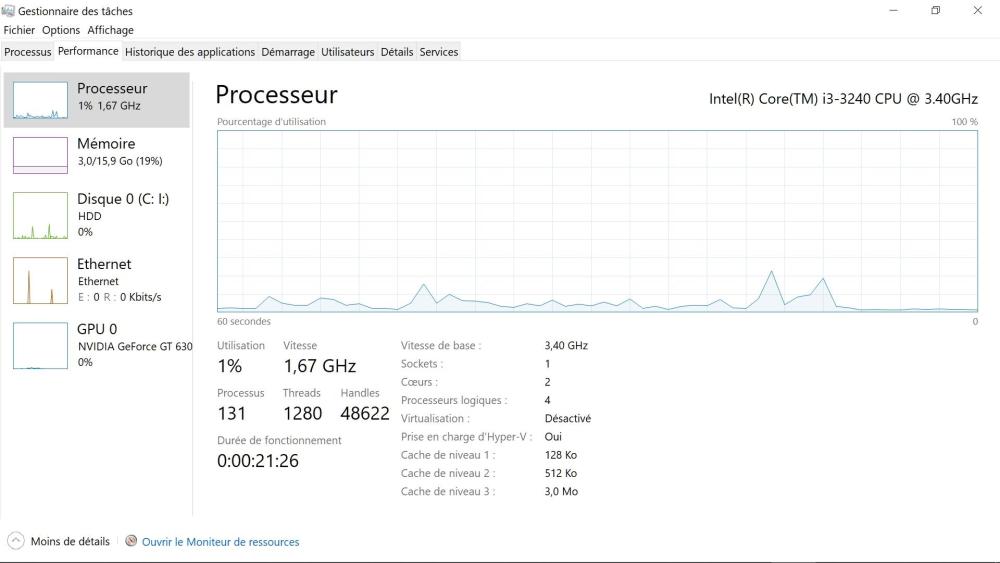
Task: Click the Disque 0 activity graph icon
Action: pyautogui.click(x=40, y=215)
